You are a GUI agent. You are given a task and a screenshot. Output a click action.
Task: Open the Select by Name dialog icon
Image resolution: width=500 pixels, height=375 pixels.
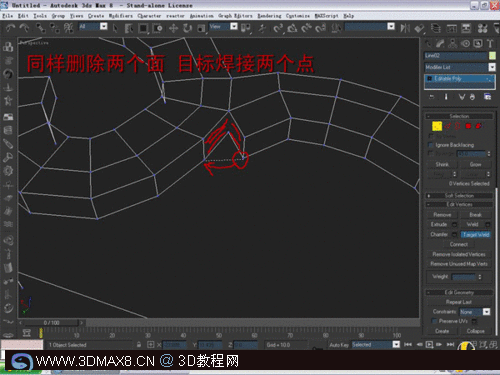[x=129, y=28]
